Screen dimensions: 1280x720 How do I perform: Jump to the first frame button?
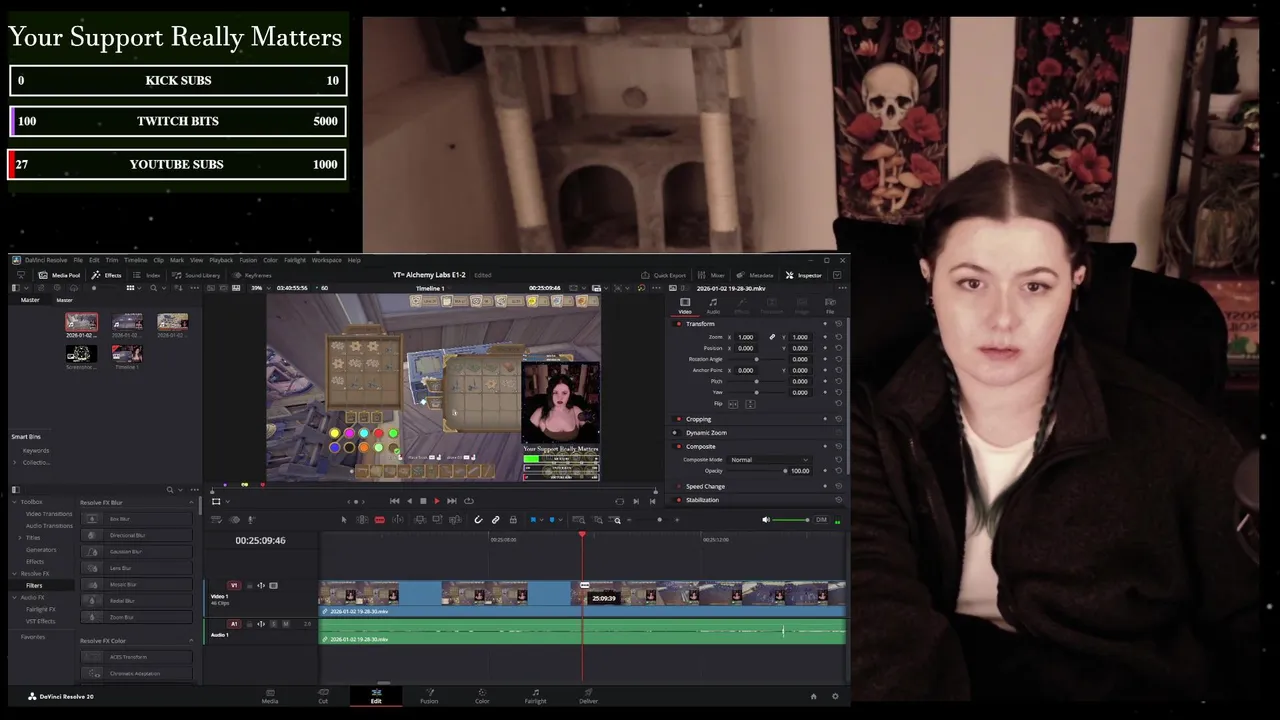(394, 501)
